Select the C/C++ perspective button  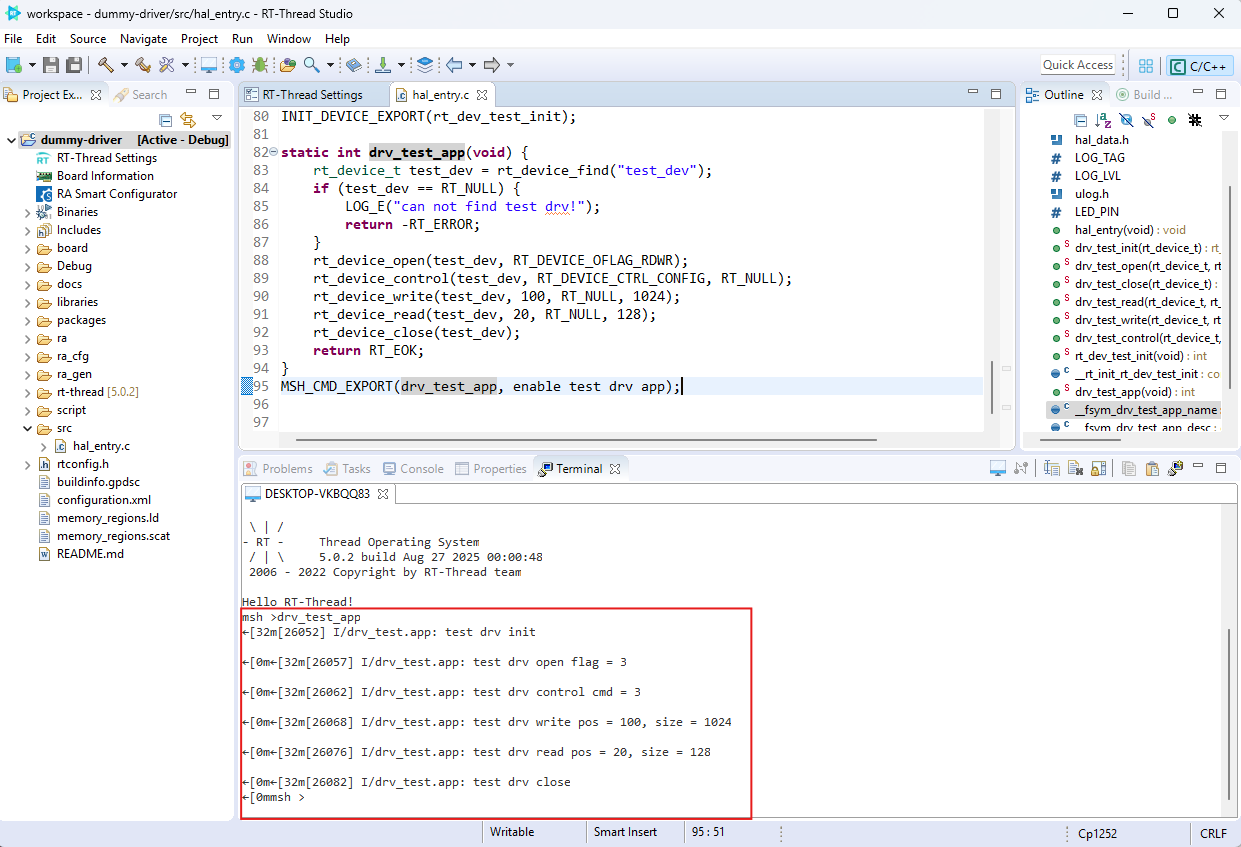tap(1199, 66)
